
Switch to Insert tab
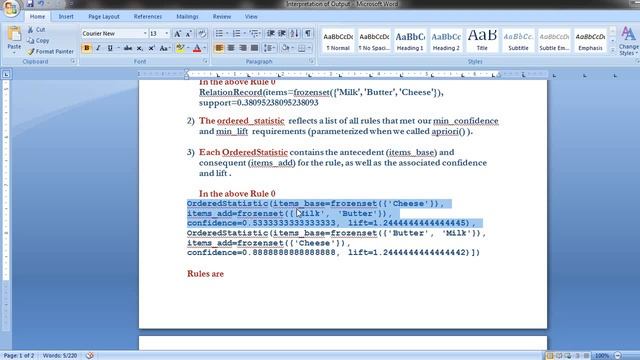pyautogui.click(x=66, y=17)
